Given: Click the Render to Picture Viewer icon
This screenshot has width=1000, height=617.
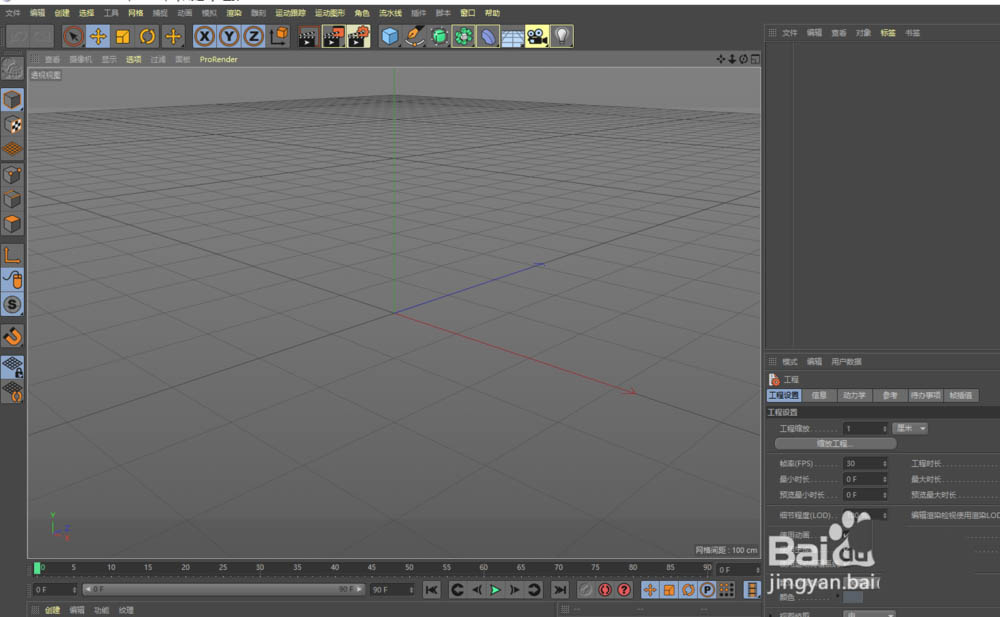Looking at the screenshot, I should click(x=333, y=37).
